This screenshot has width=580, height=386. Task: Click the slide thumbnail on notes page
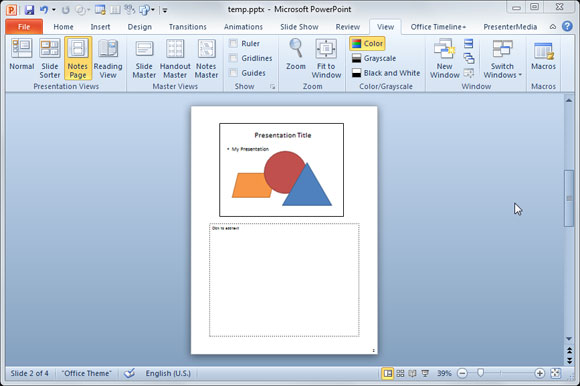click(281, 170)
